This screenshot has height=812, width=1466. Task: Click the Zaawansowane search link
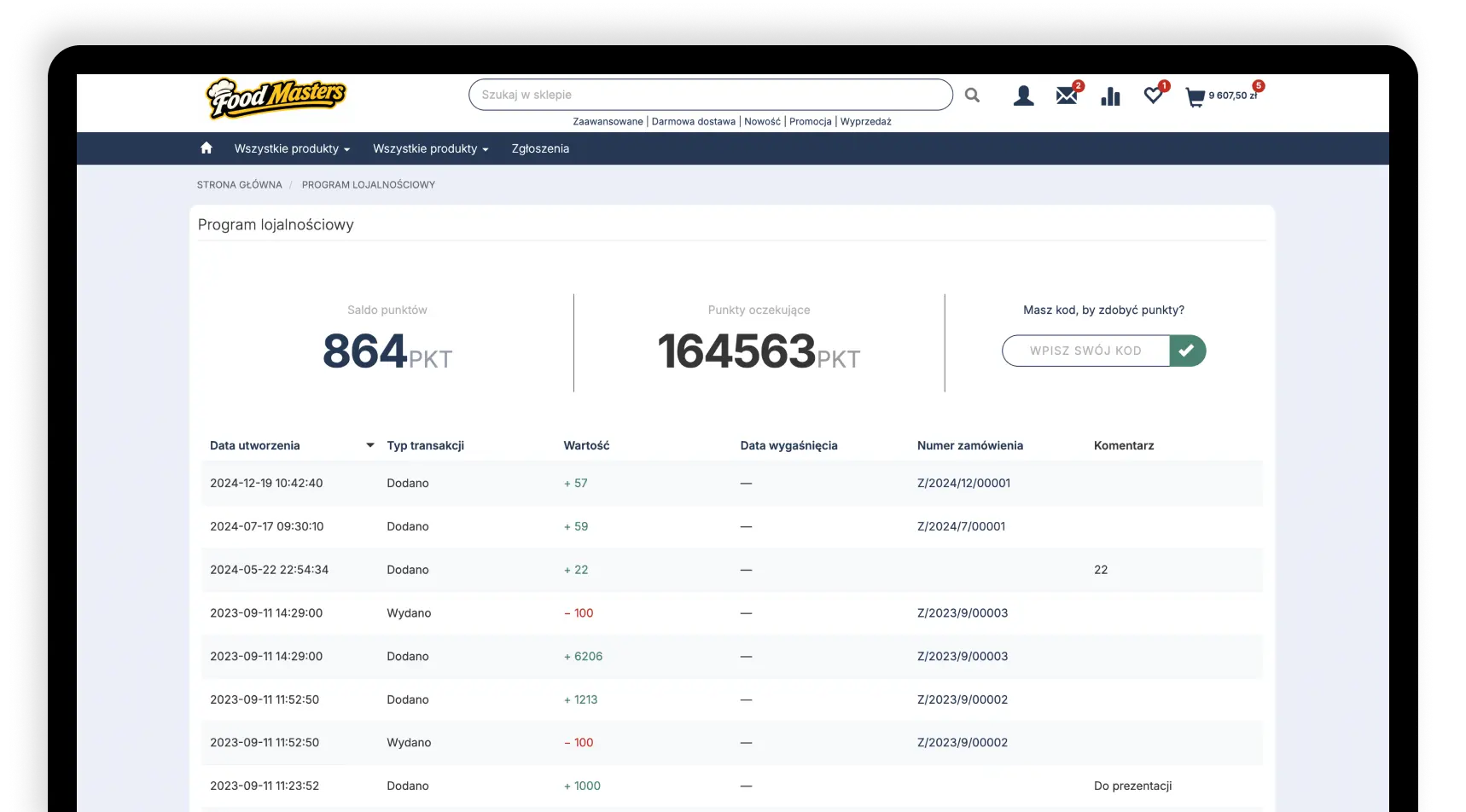coord(608,121)
